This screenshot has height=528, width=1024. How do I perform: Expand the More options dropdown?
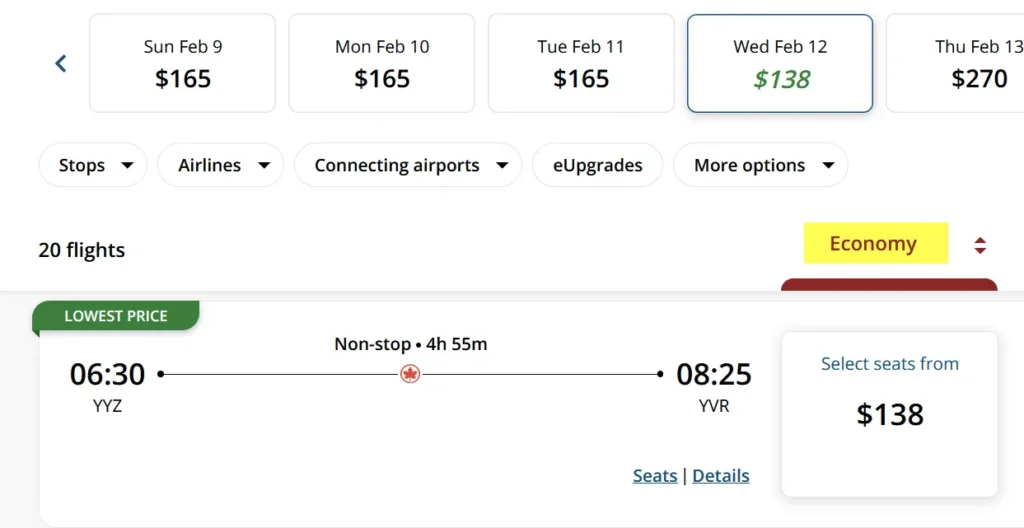(761, 165)
